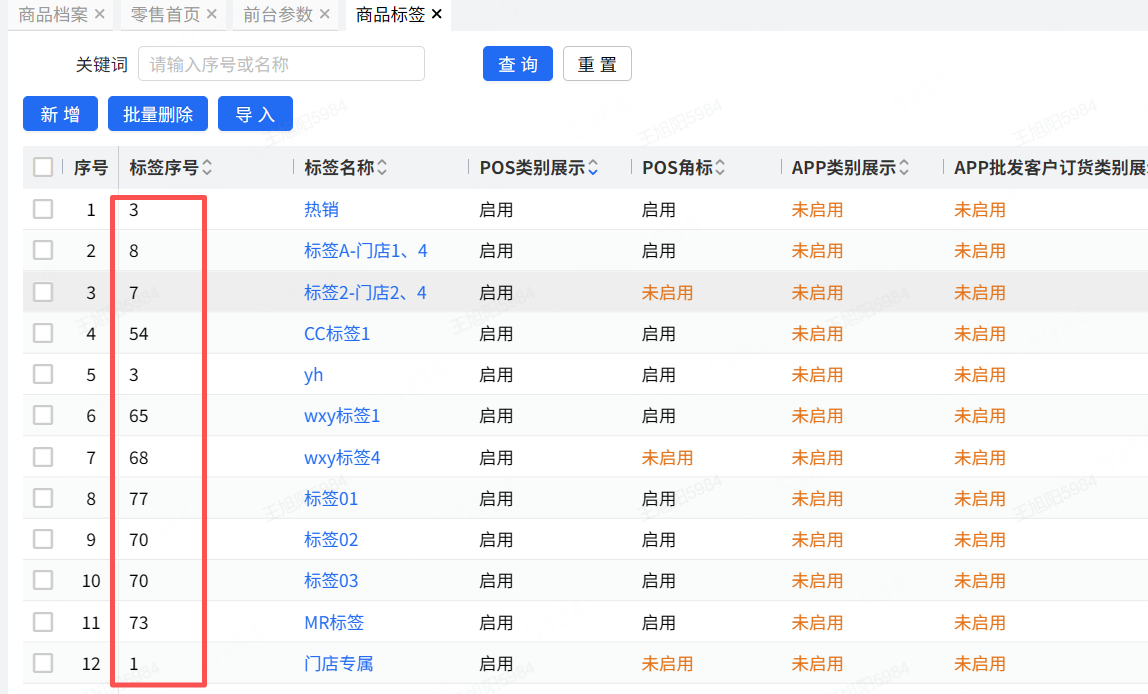This screenshot has height=694, width=1148.
Task: Open the CC标签1 link
Action: 337,334
